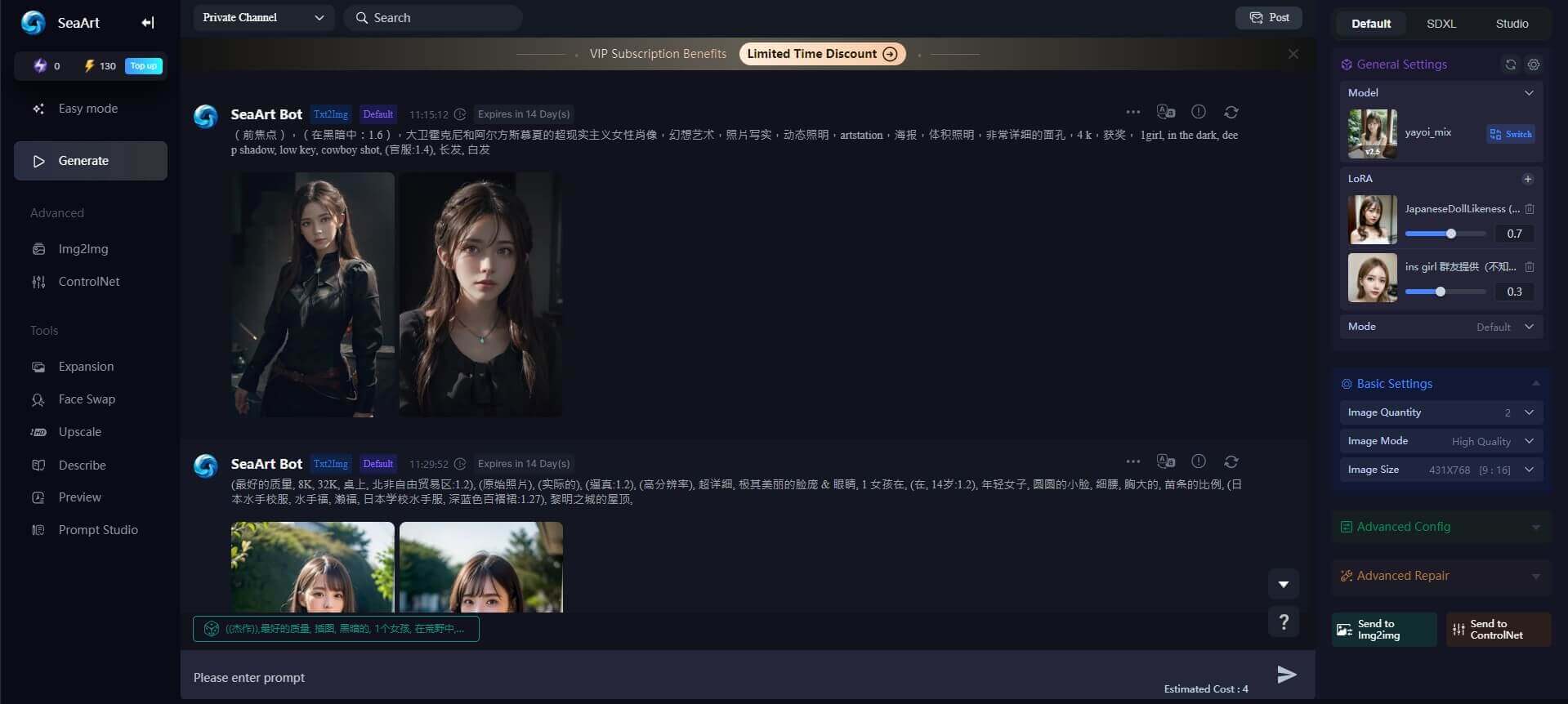Open the full-body girl in black thumbnail

coord(313,295)
